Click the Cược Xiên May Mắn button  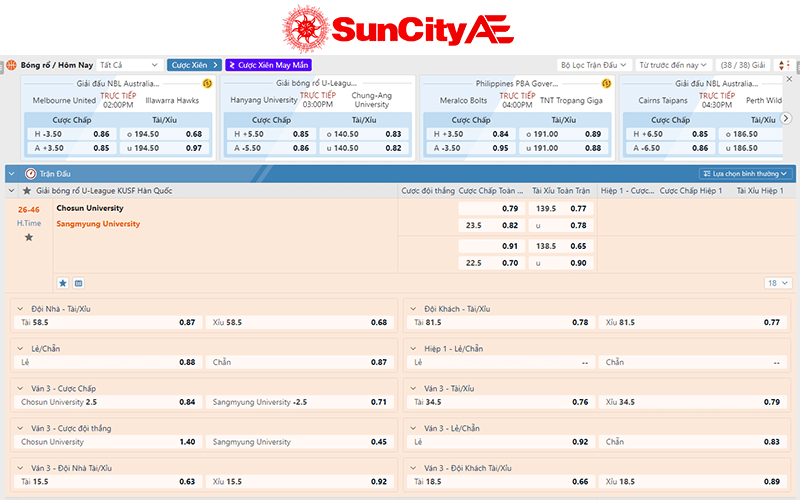click(268, 65)
